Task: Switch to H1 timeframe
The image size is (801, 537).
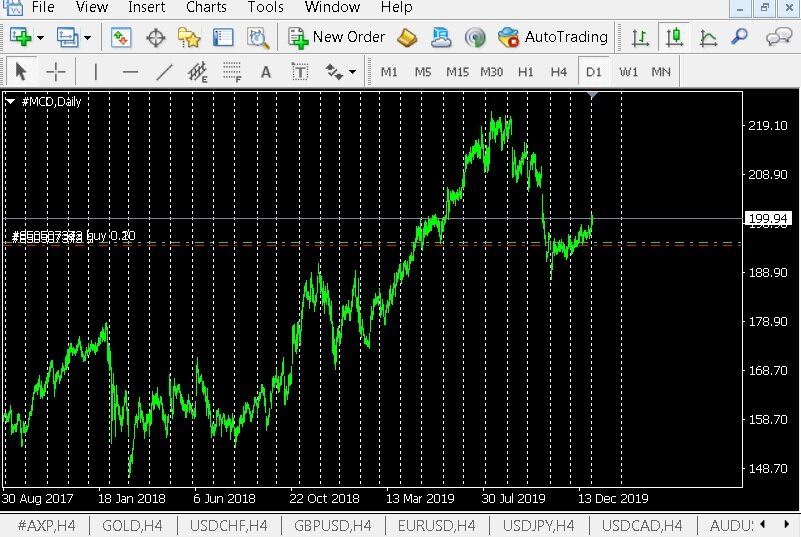Action: point(526,72)
